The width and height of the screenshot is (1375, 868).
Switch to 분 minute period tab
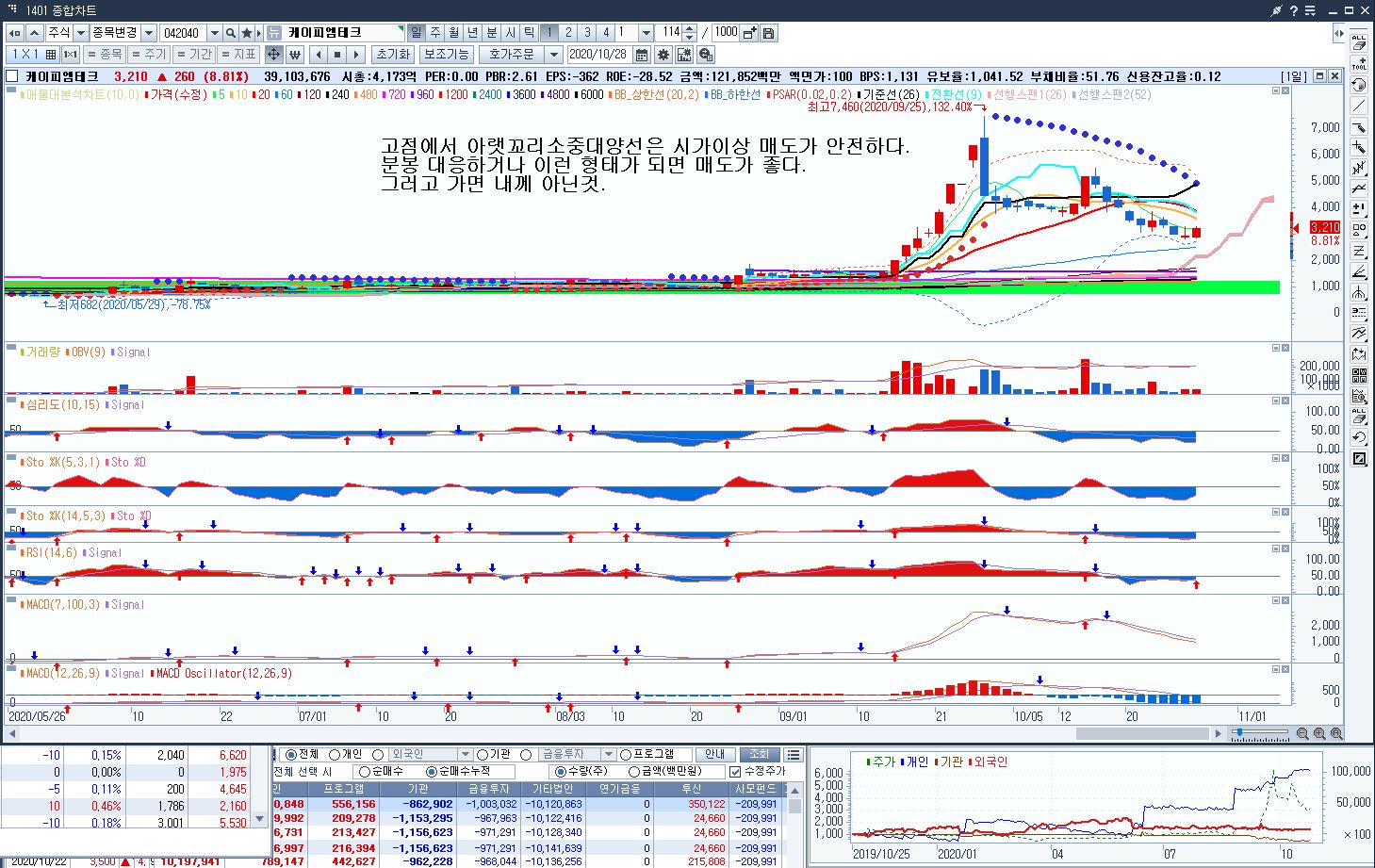coord(492,33)
